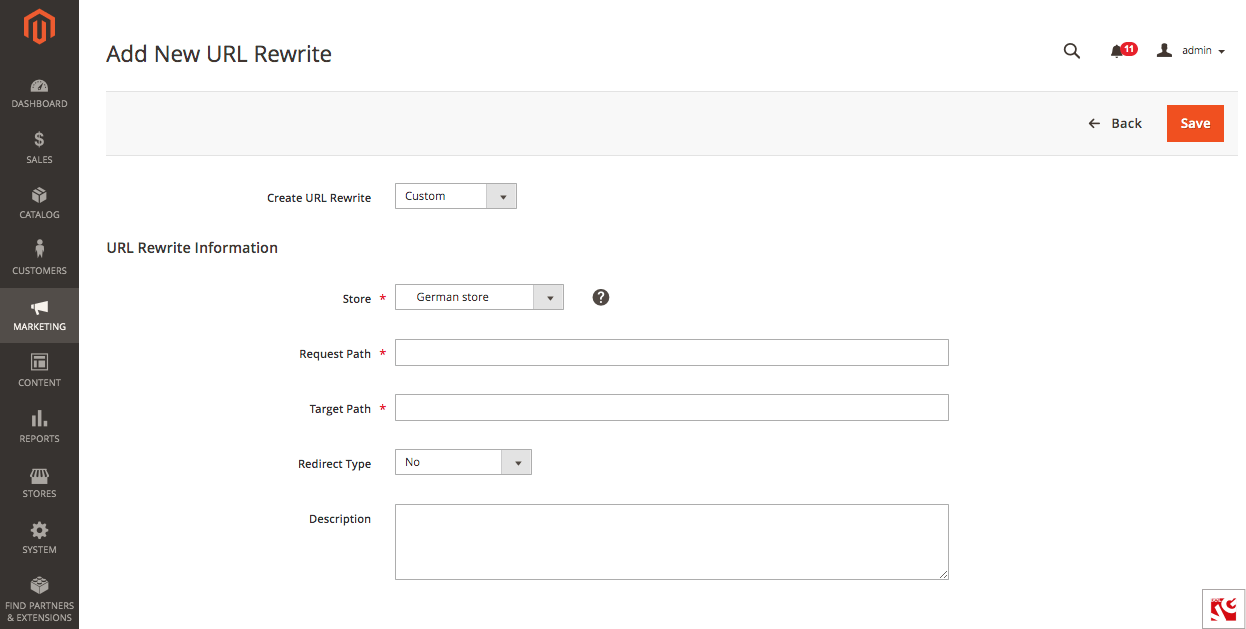
Task: Click the URL Rewrite Information heading
Action: coord(192,248)
